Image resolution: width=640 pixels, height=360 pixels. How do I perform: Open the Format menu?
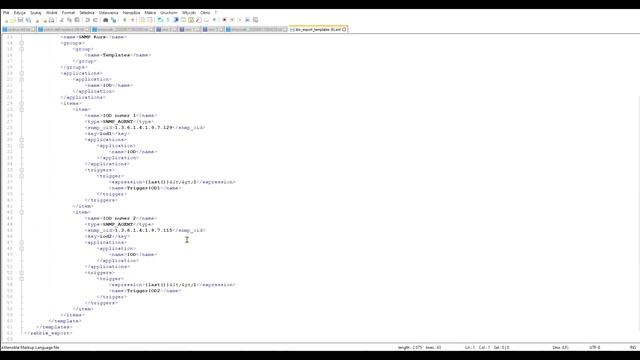(x=68, y=13)
